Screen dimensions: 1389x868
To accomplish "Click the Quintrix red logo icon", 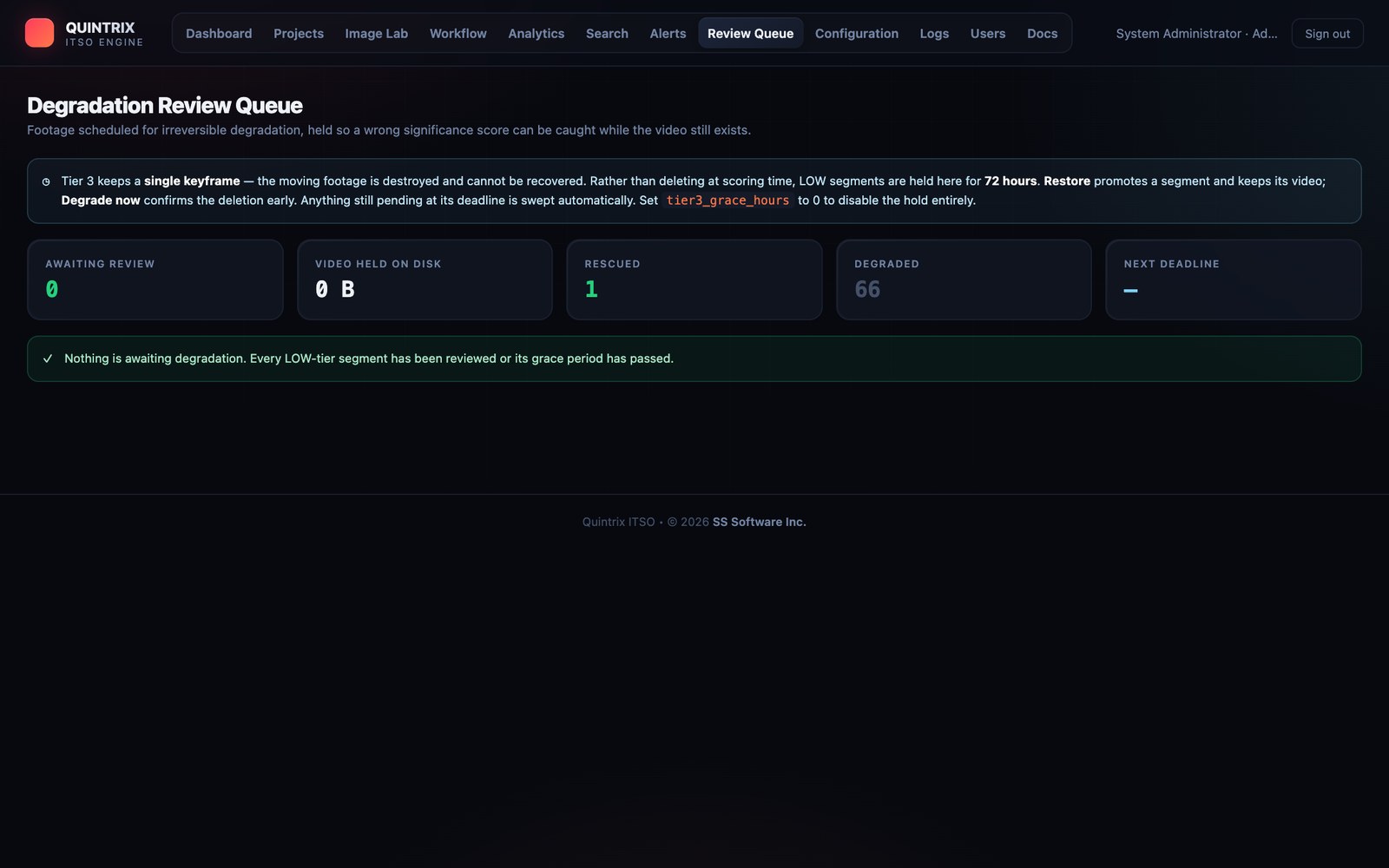I will pos(39,33).
